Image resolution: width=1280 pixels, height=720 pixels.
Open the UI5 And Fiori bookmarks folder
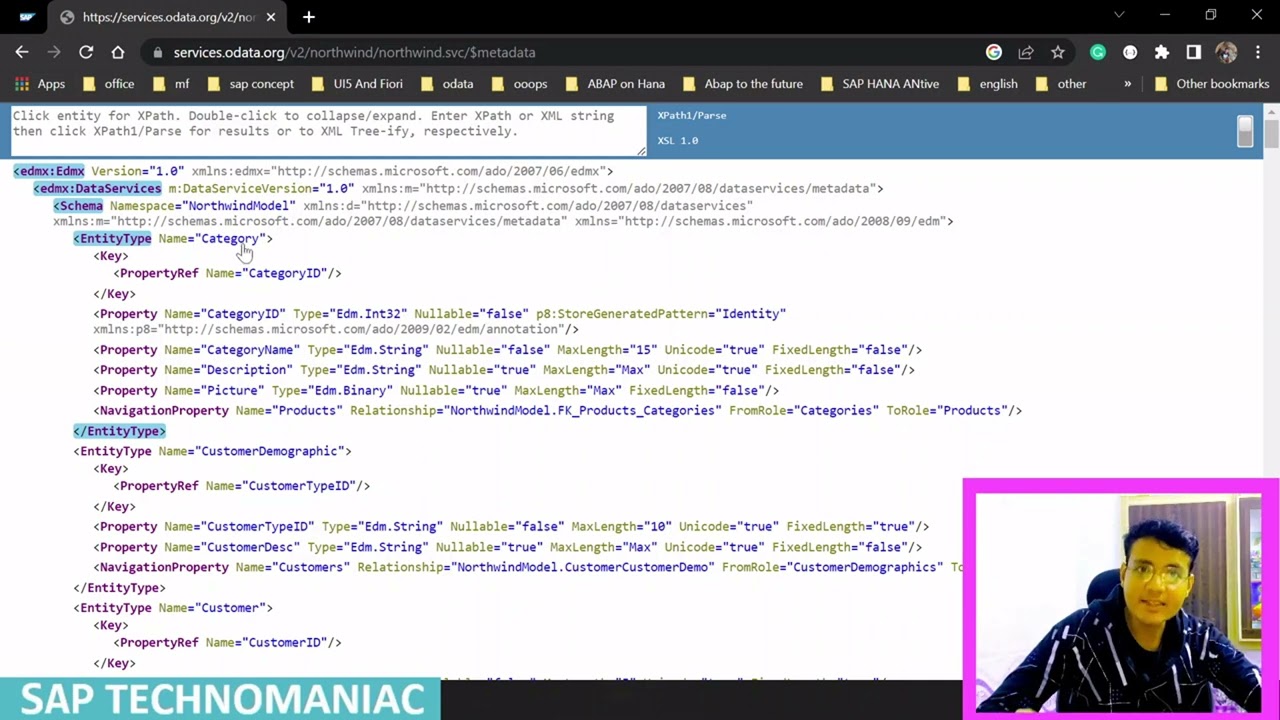[x=357, y=84]
